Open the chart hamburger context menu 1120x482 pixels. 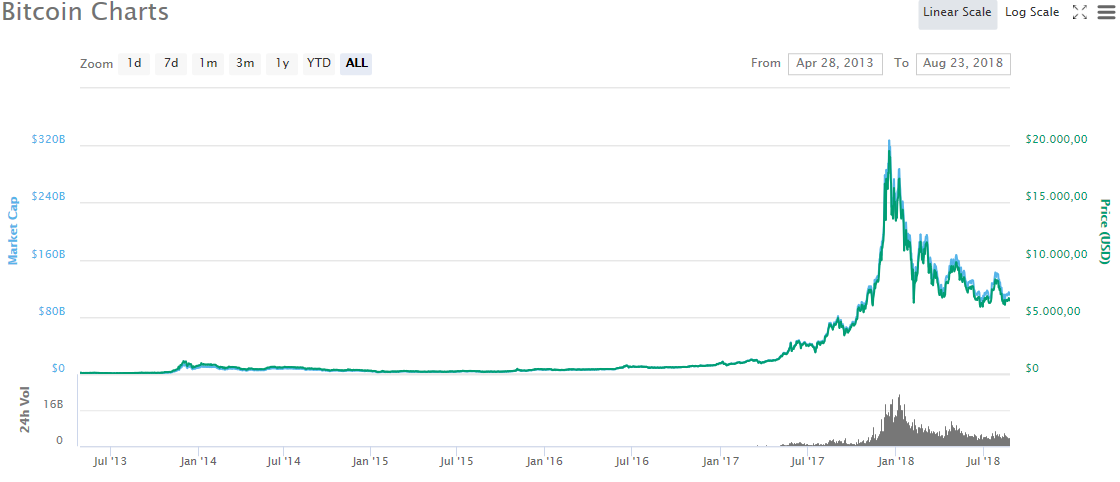coord(1104,13)
